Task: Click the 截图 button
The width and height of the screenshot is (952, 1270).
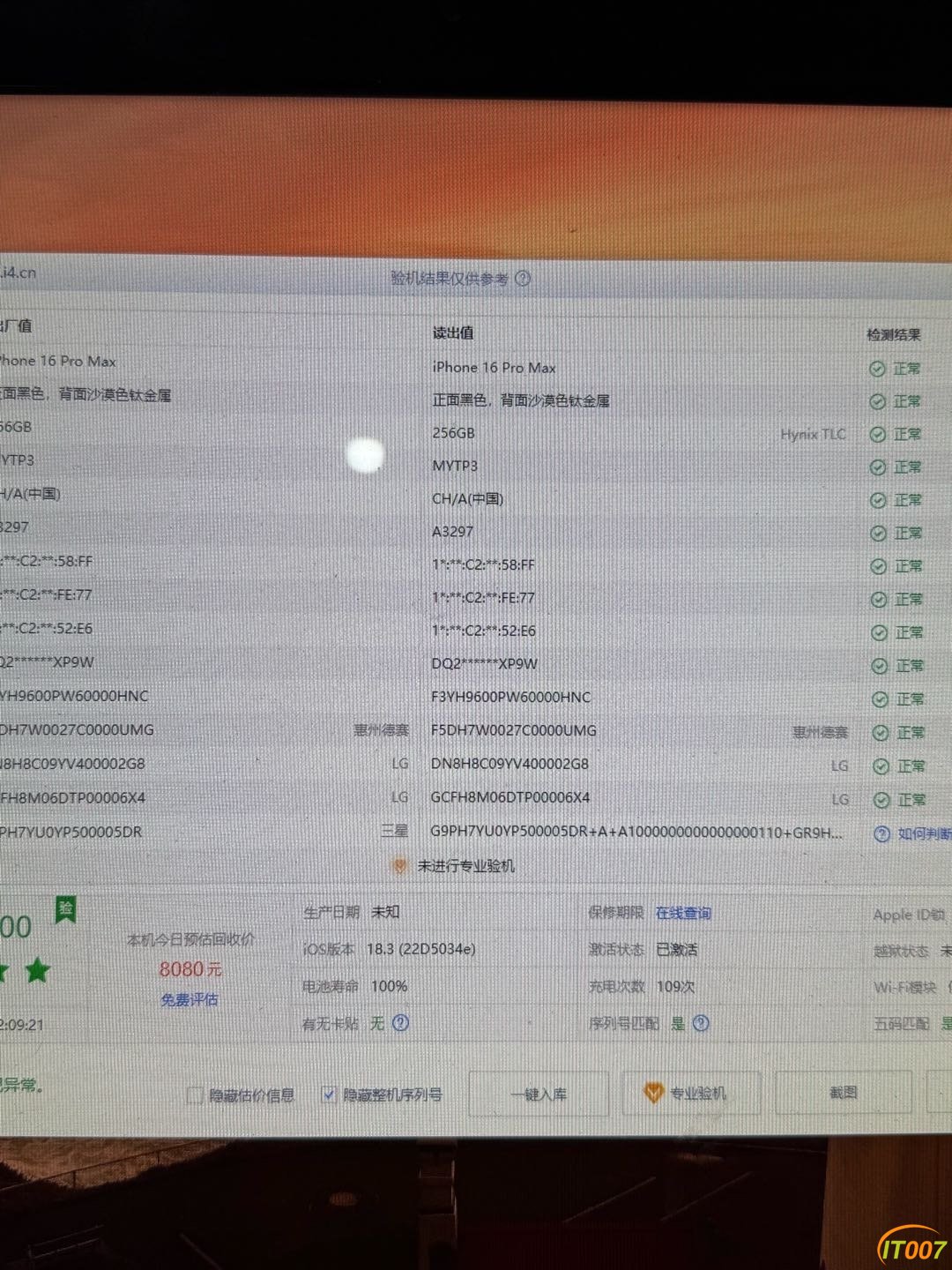Action: point(844,1092)
